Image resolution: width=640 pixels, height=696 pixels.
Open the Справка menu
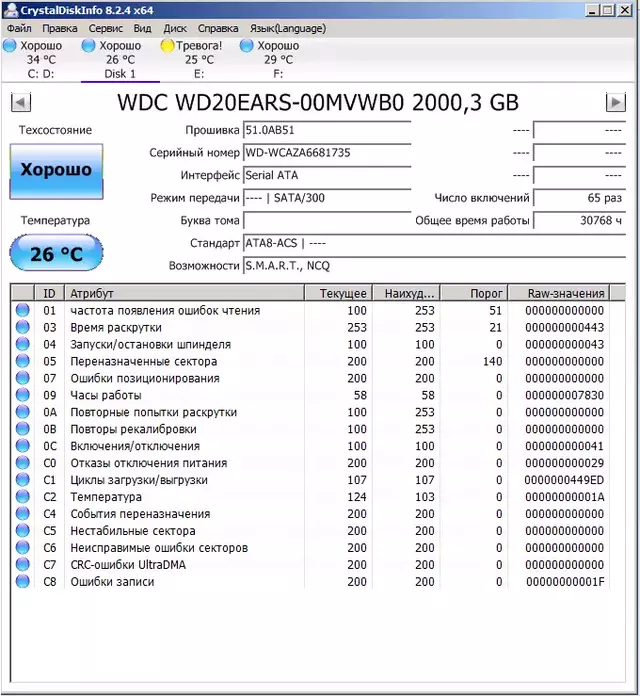tap(218, 28)
